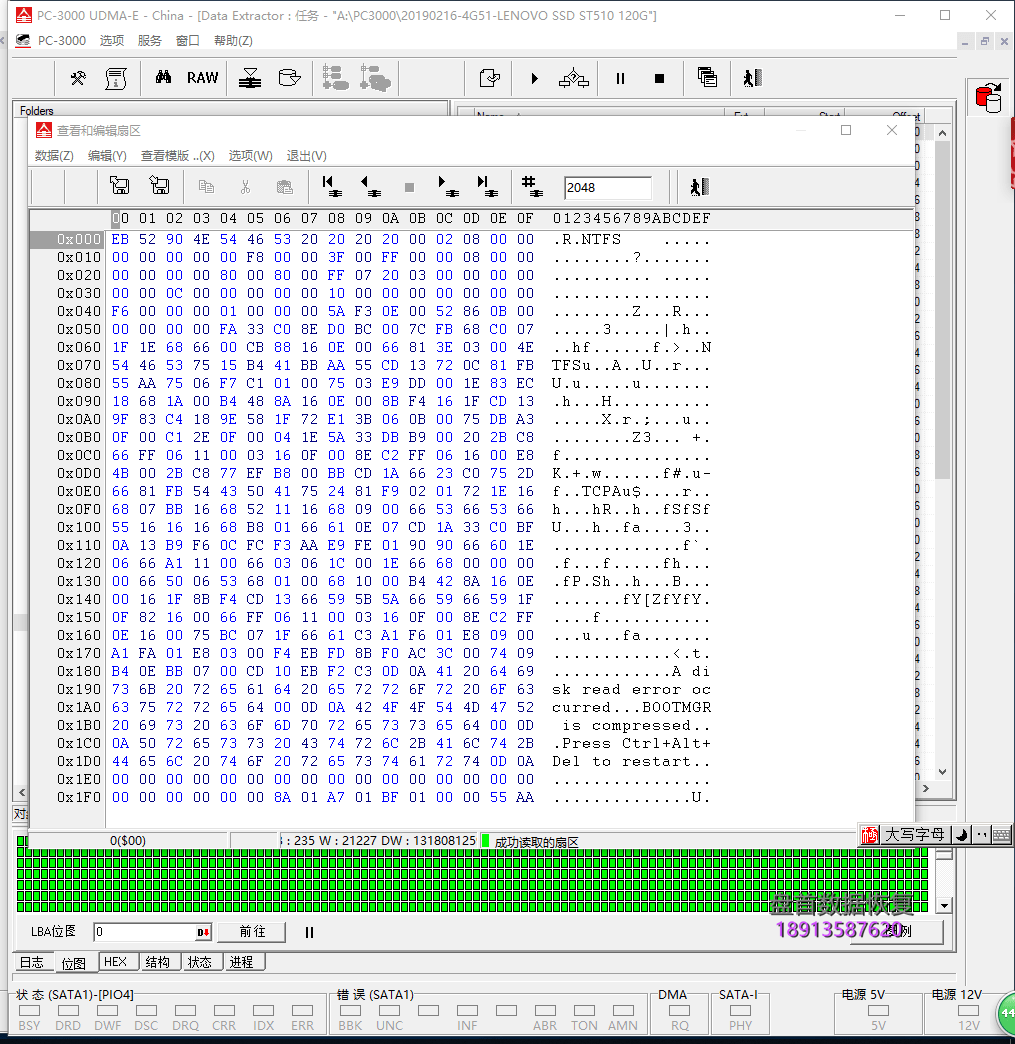The image size is (1015, 1044).
Task: Click the 退出(V) menu
Action: [x=306, y=156]
